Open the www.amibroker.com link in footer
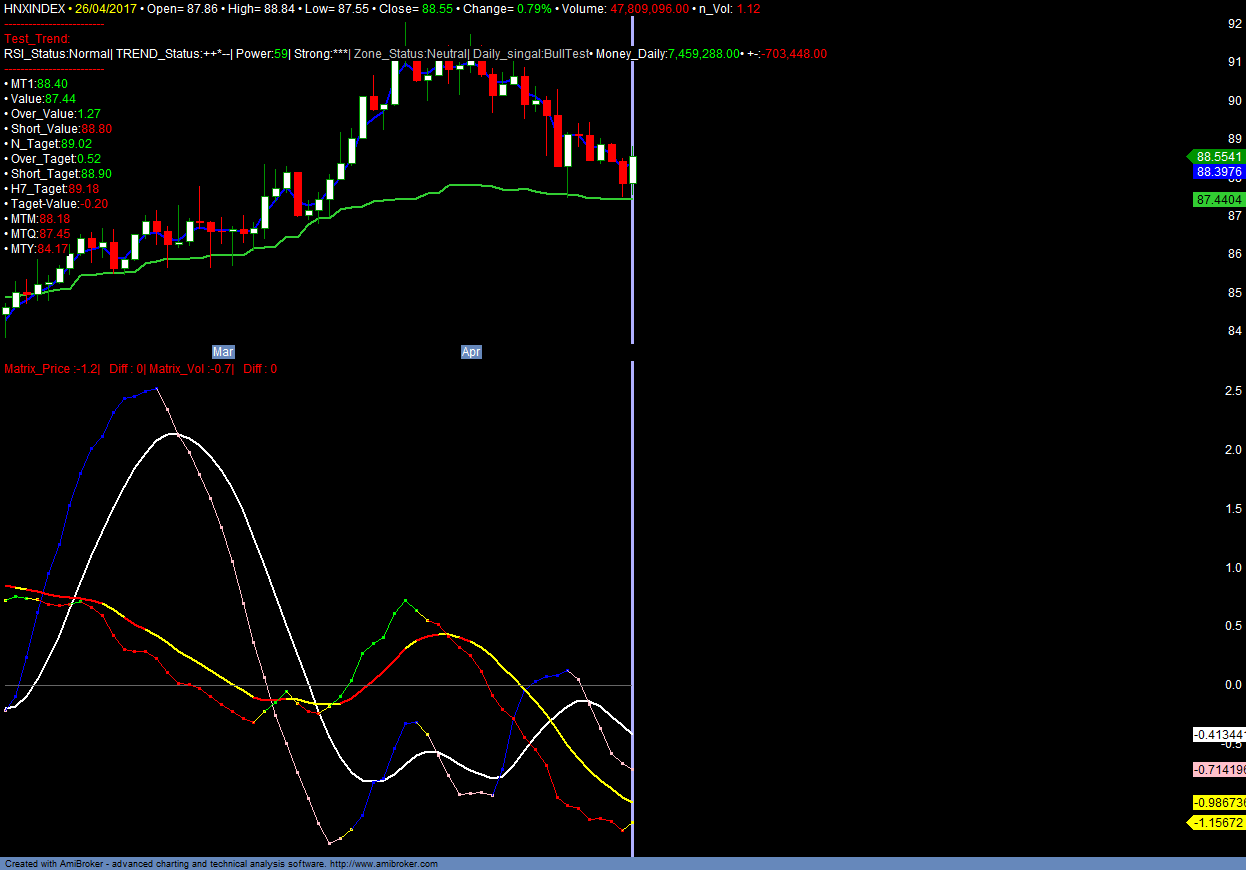Viewport: 1246px width, 870px height. click(384, 864)
